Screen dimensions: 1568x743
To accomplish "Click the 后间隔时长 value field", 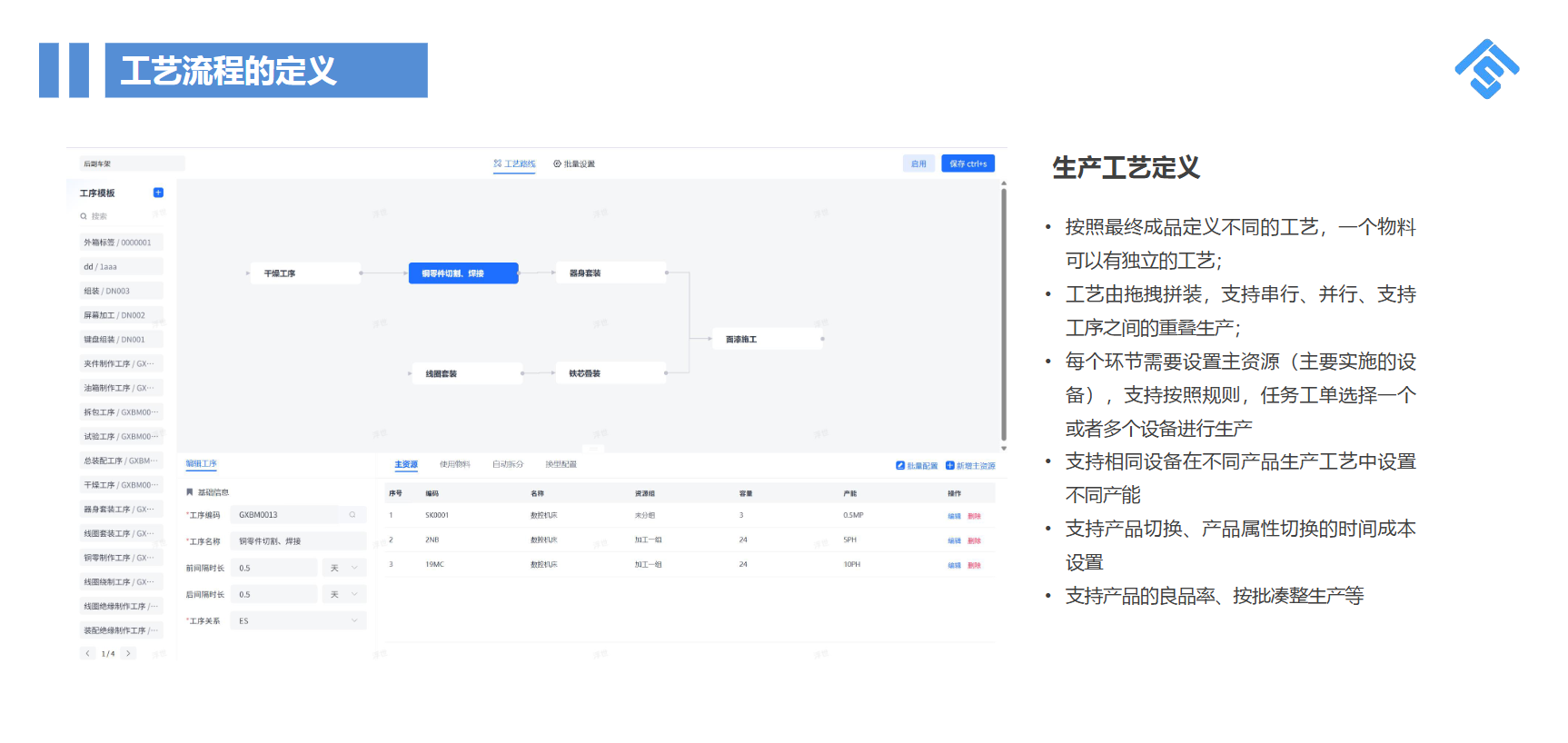I will 274,594.
